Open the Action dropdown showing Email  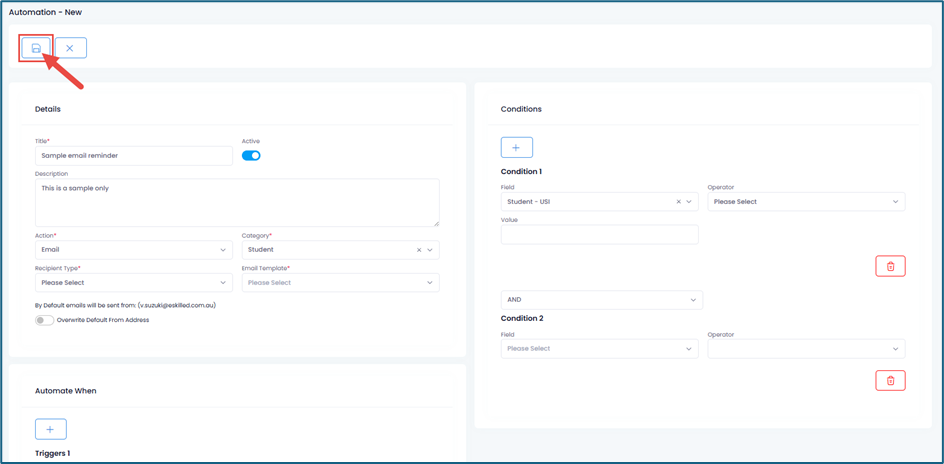pyautogui.click(x=133, y=250)
